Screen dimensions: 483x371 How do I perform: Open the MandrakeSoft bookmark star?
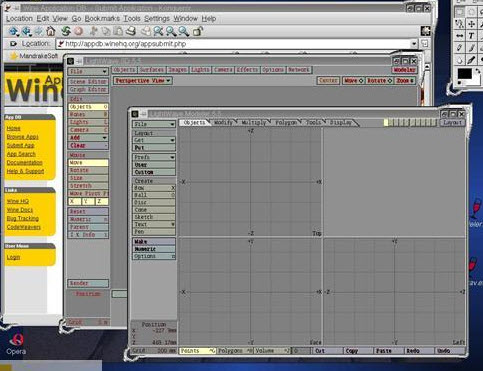pyautogui.click(x=13, y=56)
